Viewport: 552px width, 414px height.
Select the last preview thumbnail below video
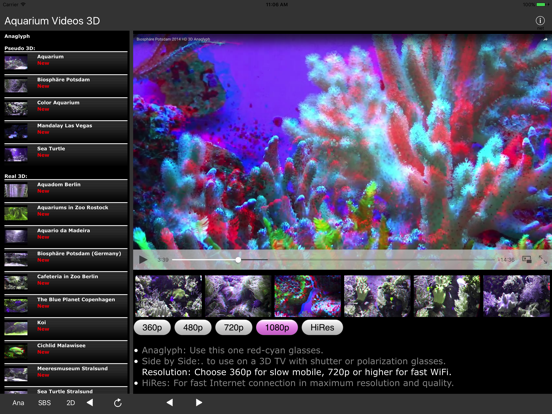(x=516, y=296)
